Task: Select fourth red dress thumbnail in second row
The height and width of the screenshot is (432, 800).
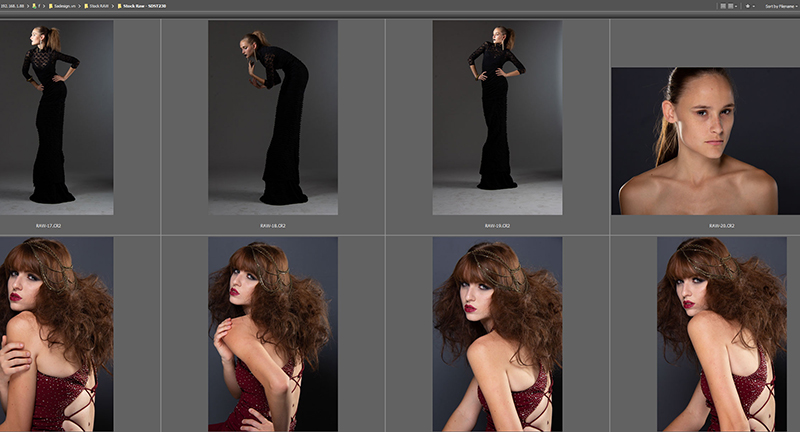Action: tap(722, 334)
